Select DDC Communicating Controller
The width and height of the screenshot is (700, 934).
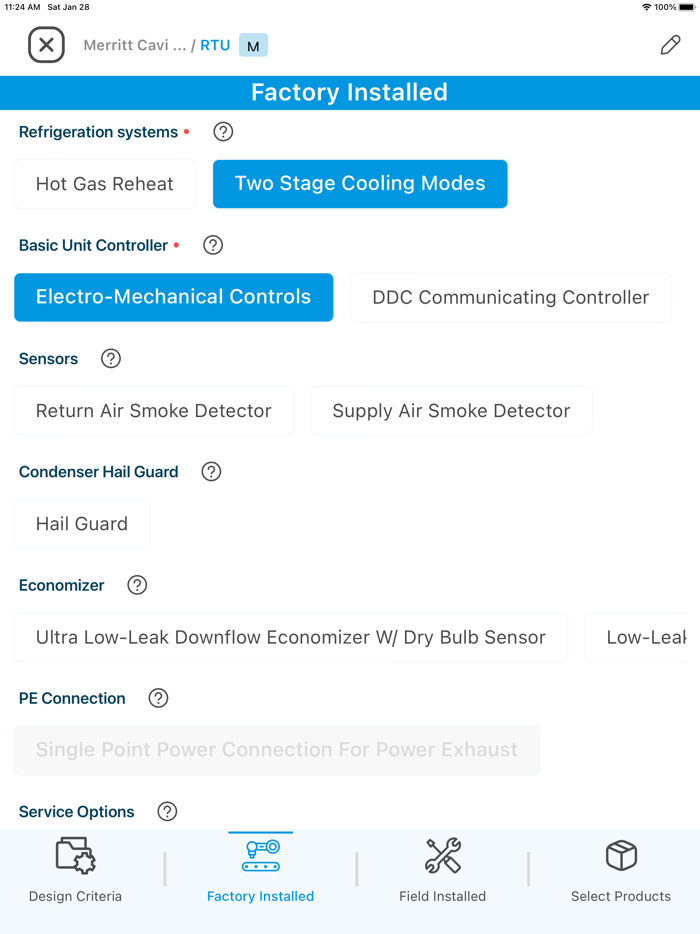click(x=510, y=297)
